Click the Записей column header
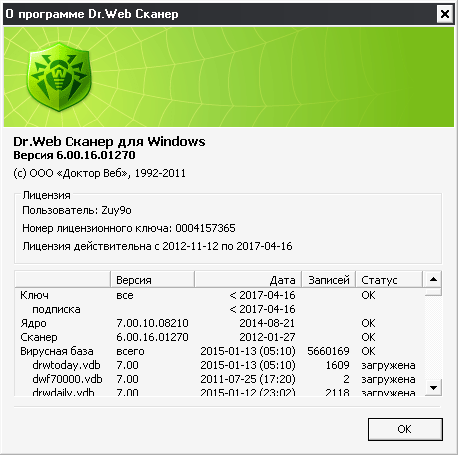 pyautogui.click(x=329, y=280)
